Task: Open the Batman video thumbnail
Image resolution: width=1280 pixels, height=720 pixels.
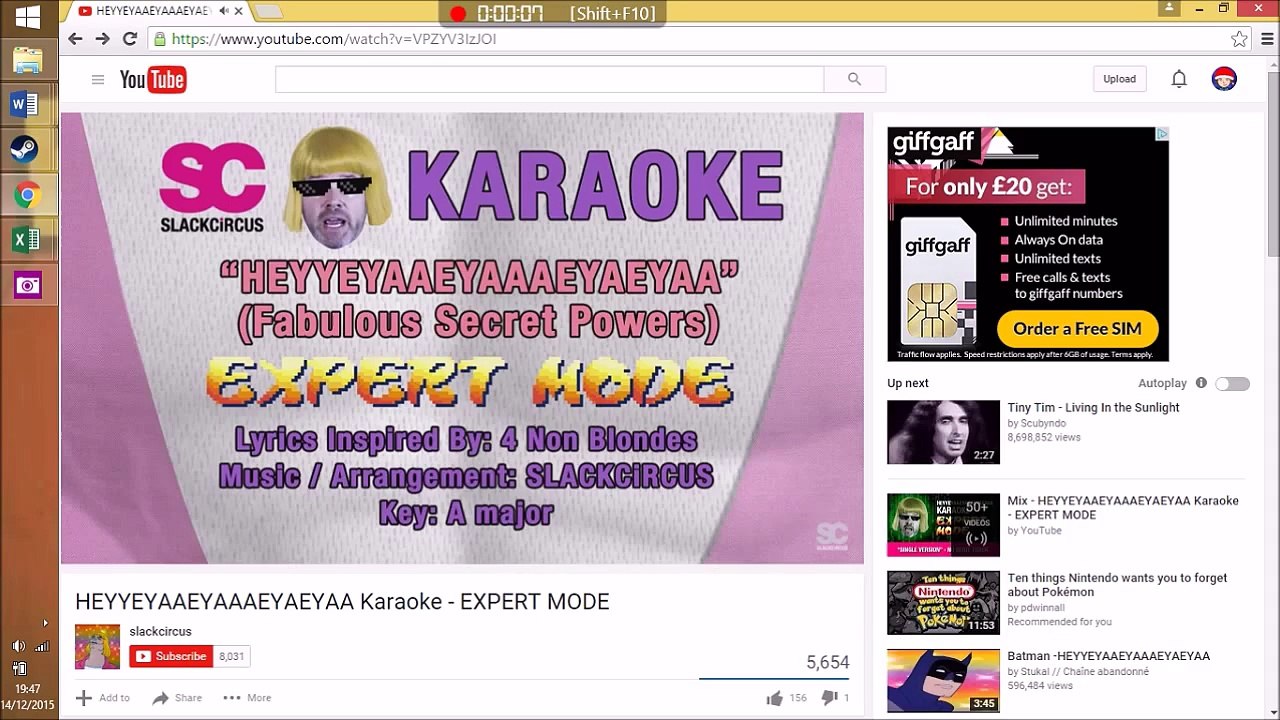Action: coord(943,680)
